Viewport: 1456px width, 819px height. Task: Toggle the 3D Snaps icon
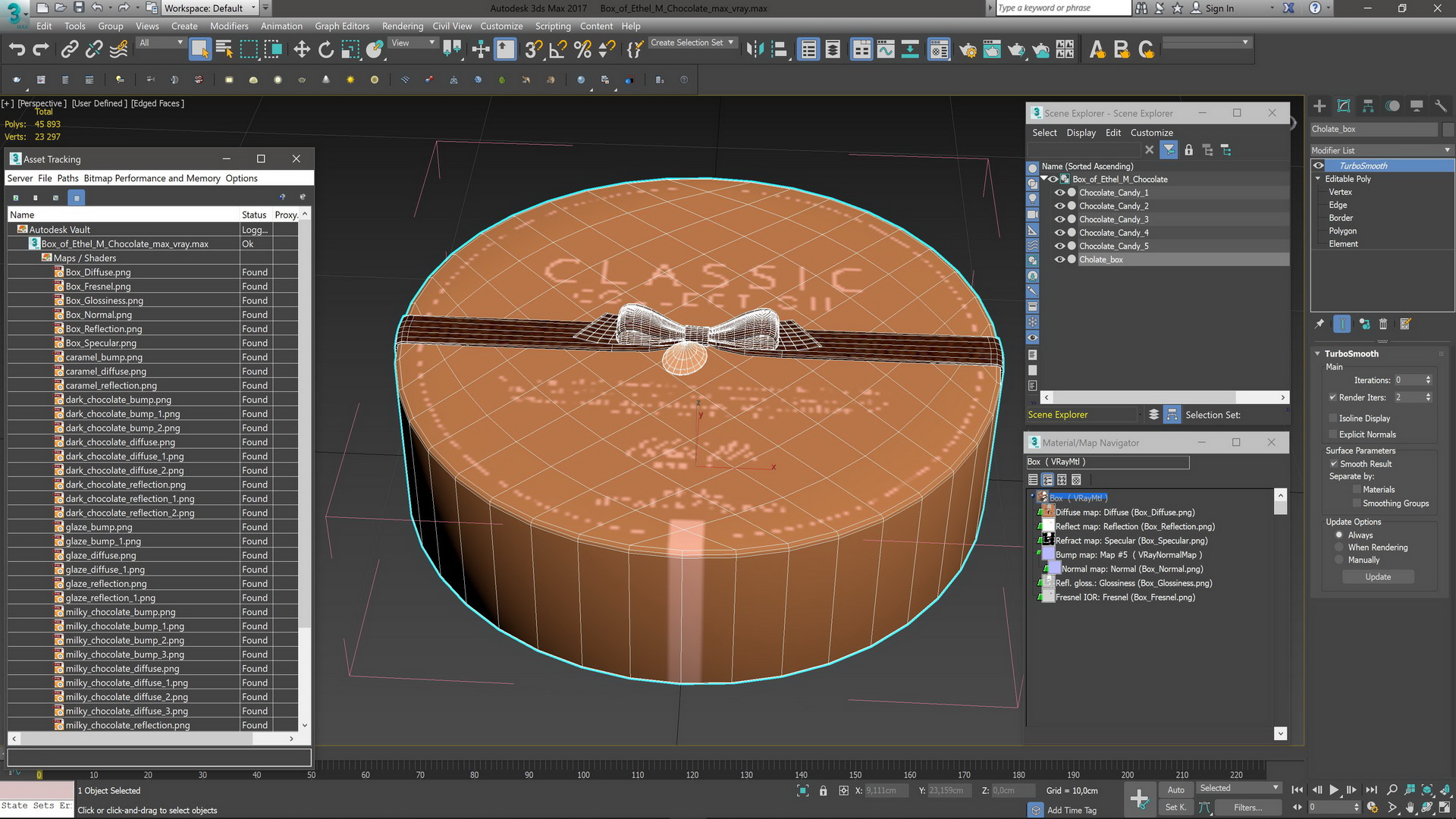533,50
